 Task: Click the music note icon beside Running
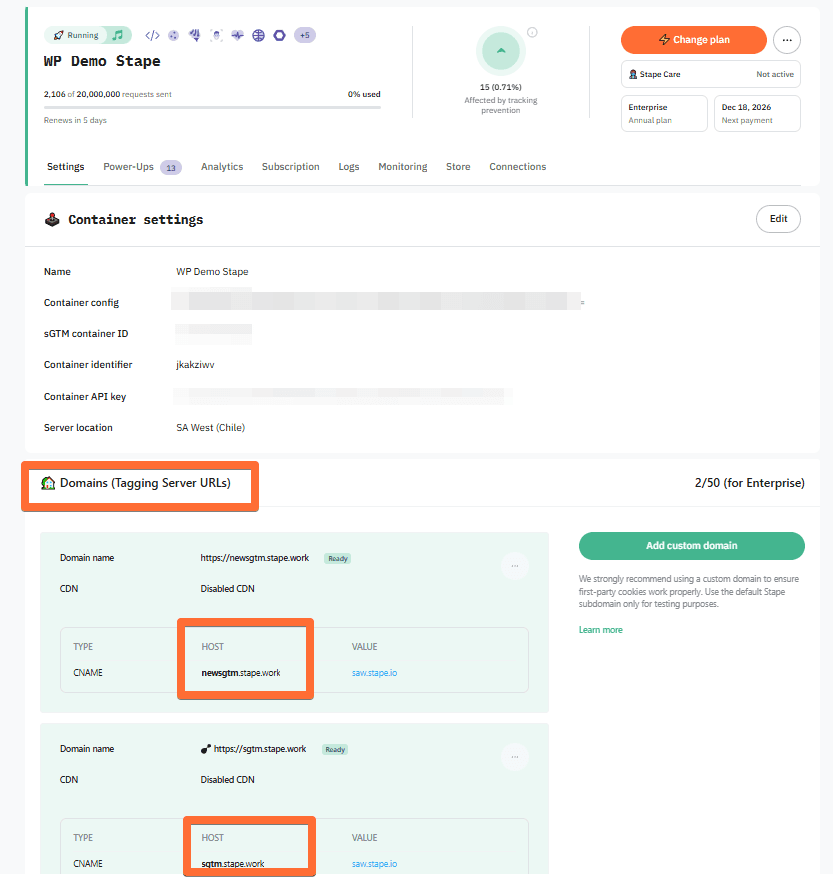pyautogui.click(x=119, y=34)
